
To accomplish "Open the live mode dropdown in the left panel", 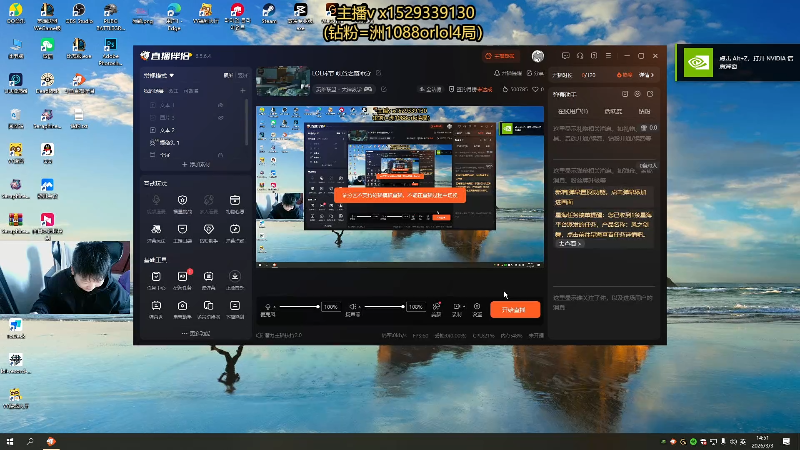I will [x=159, y=76].
